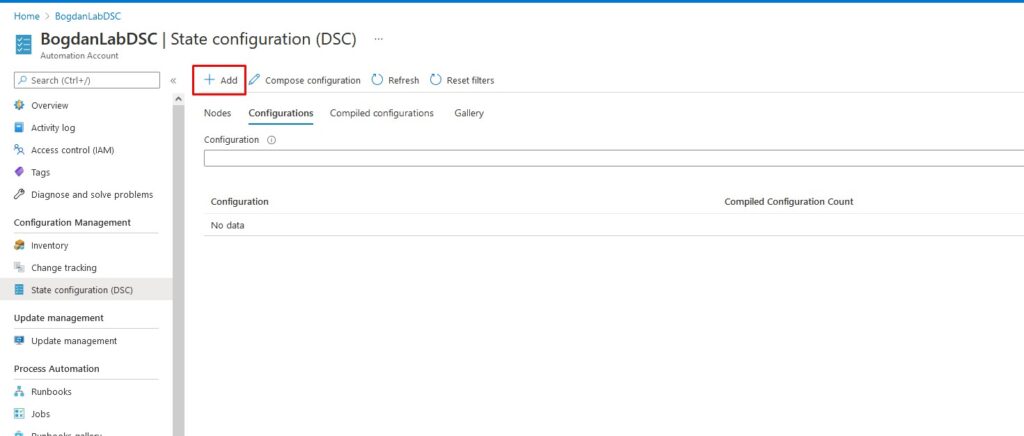This screenshot has width=1024, height=436.
Task: Click the Refresh button label
Action: click(404, 80)
